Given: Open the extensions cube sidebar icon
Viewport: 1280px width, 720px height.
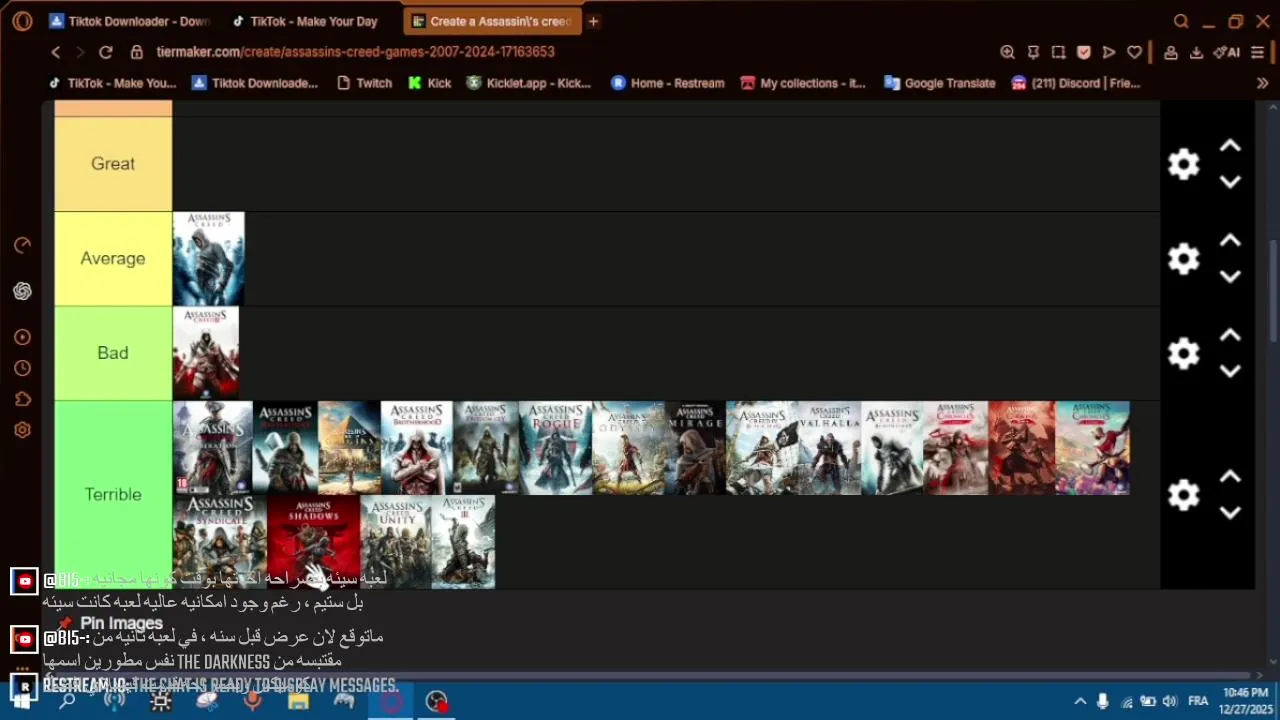Looking at the screenshot, I should coord(22,399).
